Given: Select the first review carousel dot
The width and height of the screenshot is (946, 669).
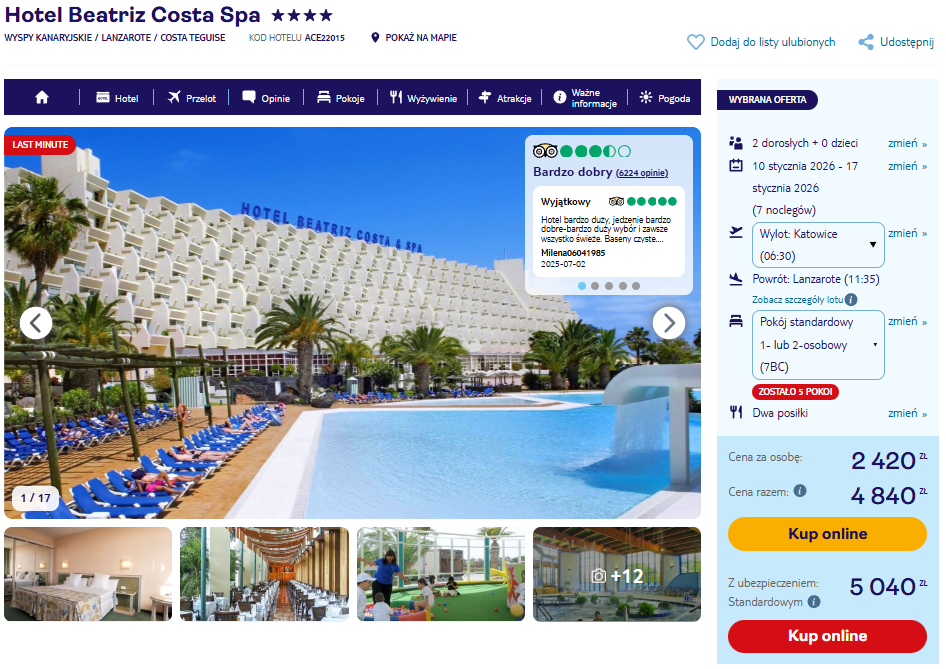Looking at the screenshot, I should point(582,286).
